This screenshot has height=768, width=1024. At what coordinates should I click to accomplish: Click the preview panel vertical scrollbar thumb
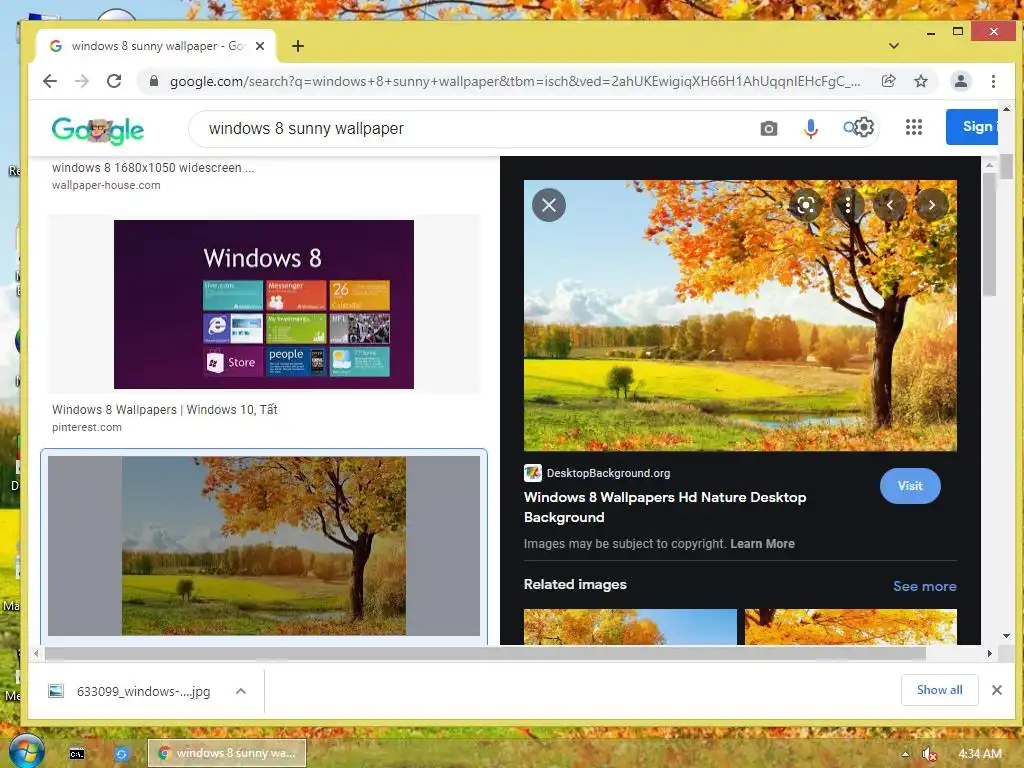click(989, 234)
